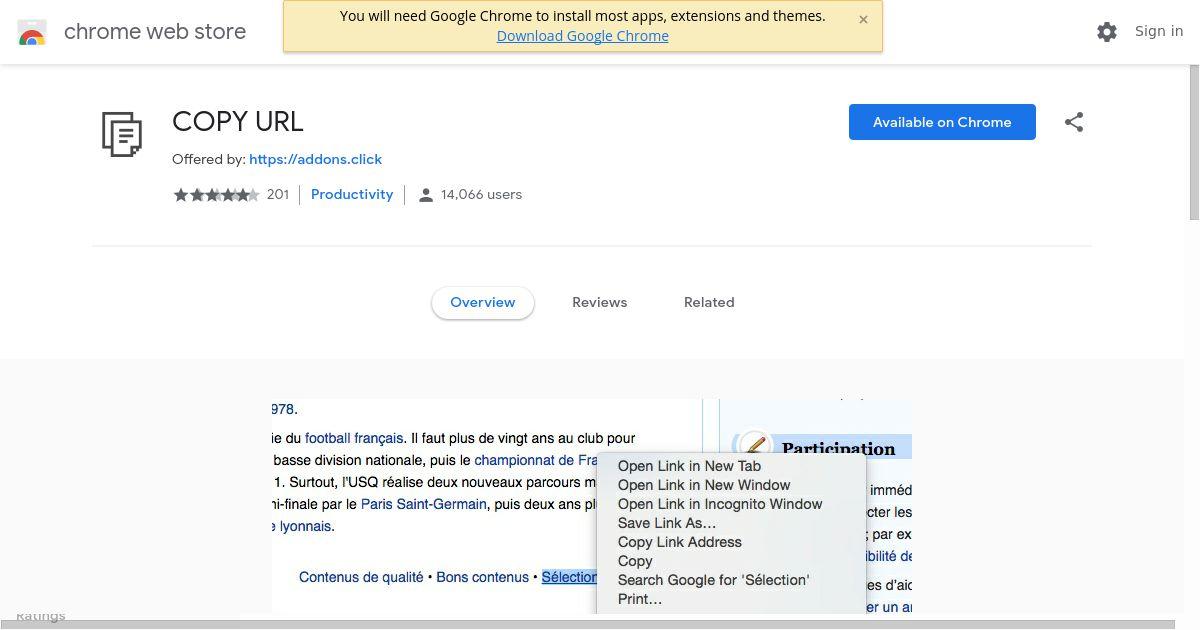
Task: Click the users person icon
Action: 426,195
